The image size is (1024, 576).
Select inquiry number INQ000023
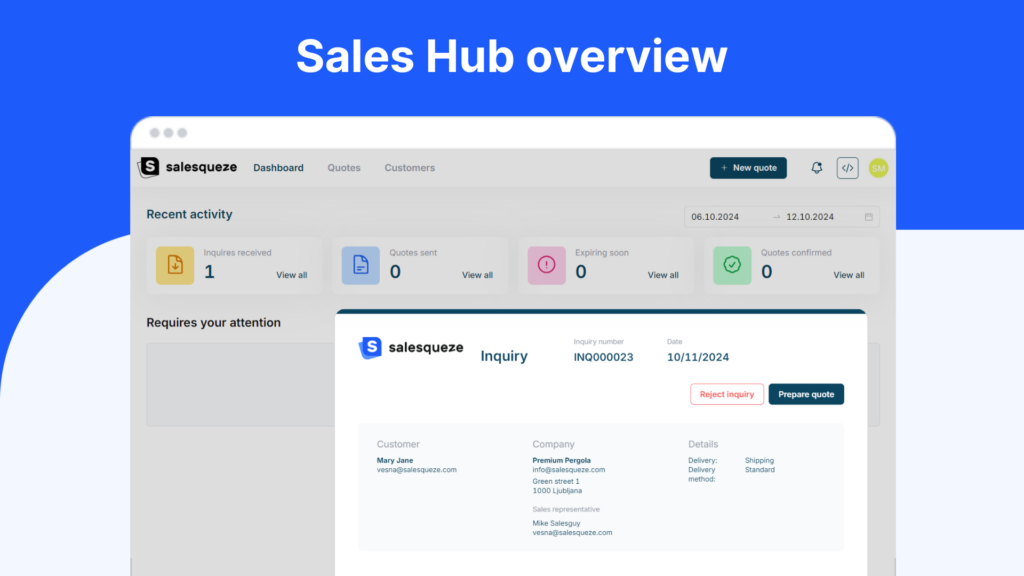click(x=603, y=357)
